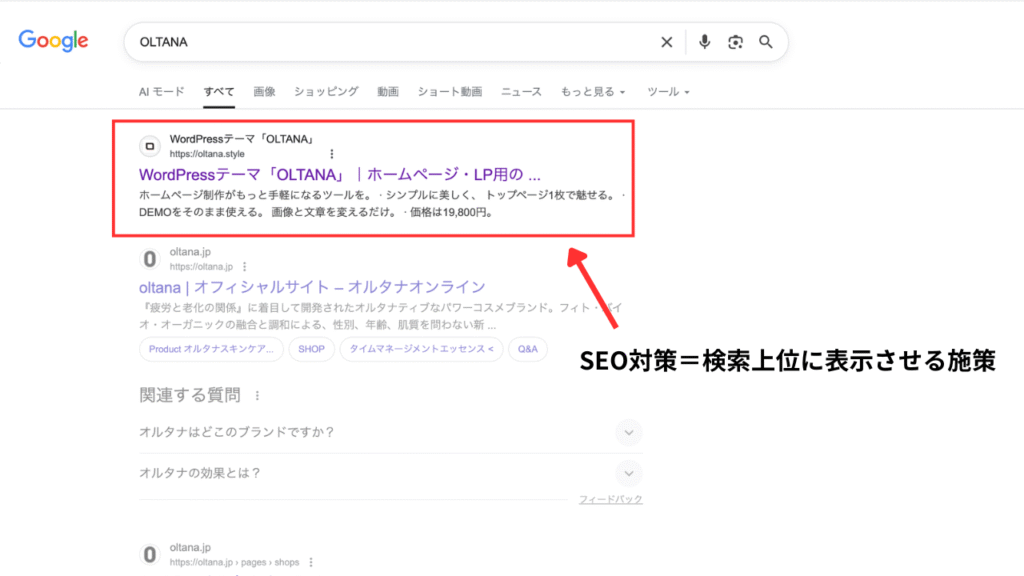
Task: Click the Google logo
Action: pos(53,41)
